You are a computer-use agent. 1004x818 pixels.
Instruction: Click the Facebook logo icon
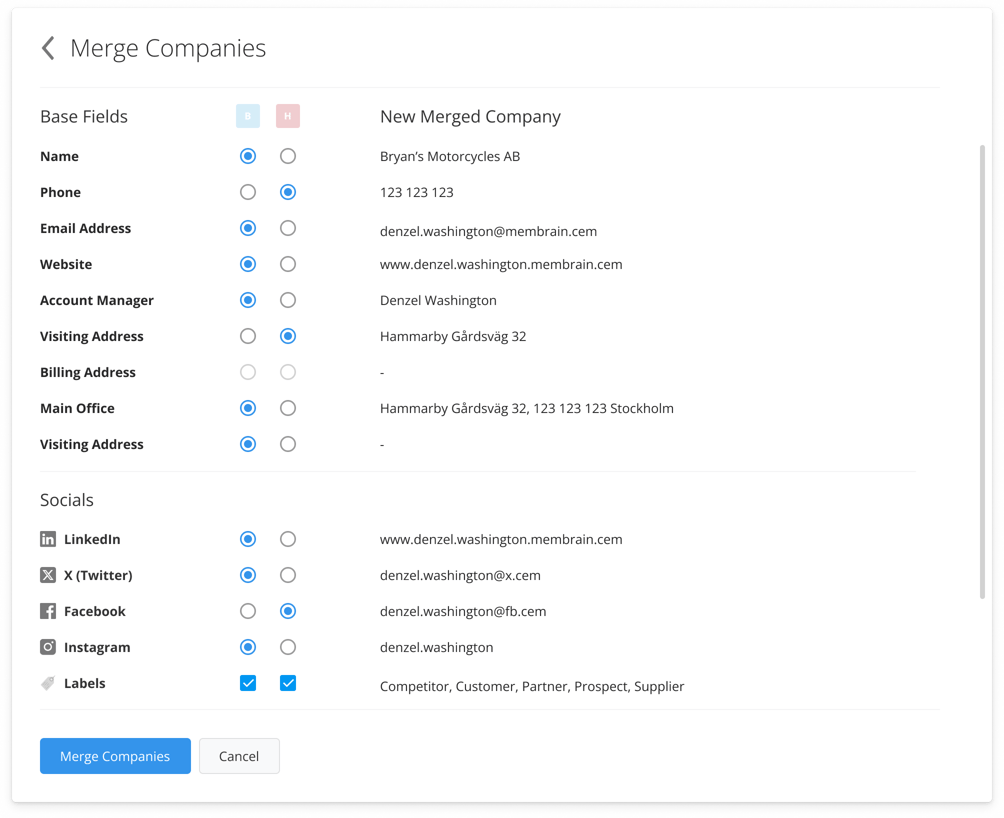(48, 611)
